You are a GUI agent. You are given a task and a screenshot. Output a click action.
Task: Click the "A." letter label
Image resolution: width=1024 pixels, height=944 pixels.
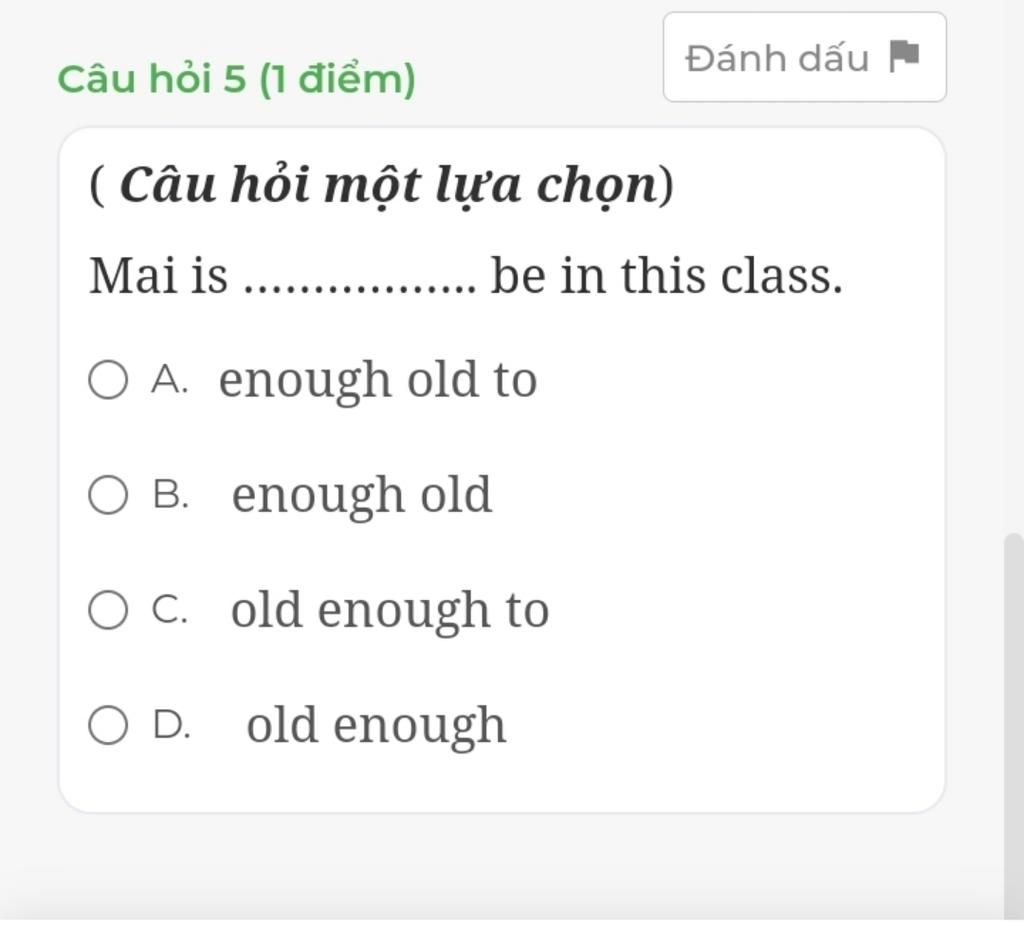point(170,381)
